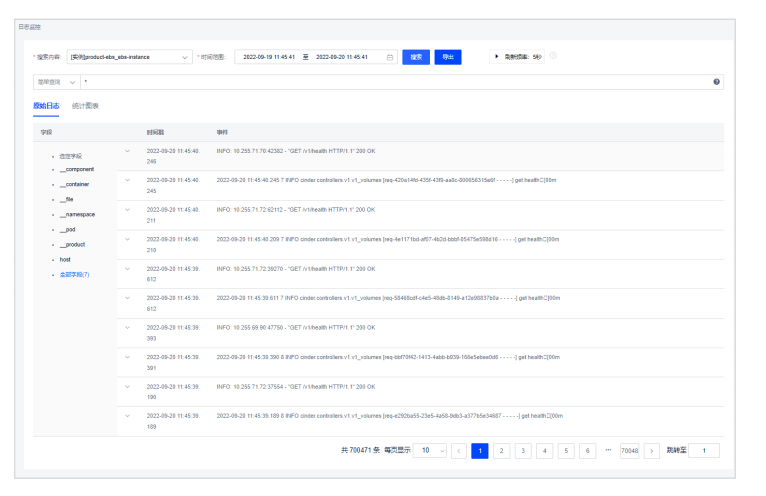Image resolution: width=766 pixels, height=496 pixels.
Task: Go to previous page with left arrow
Action: coord(459,451)
